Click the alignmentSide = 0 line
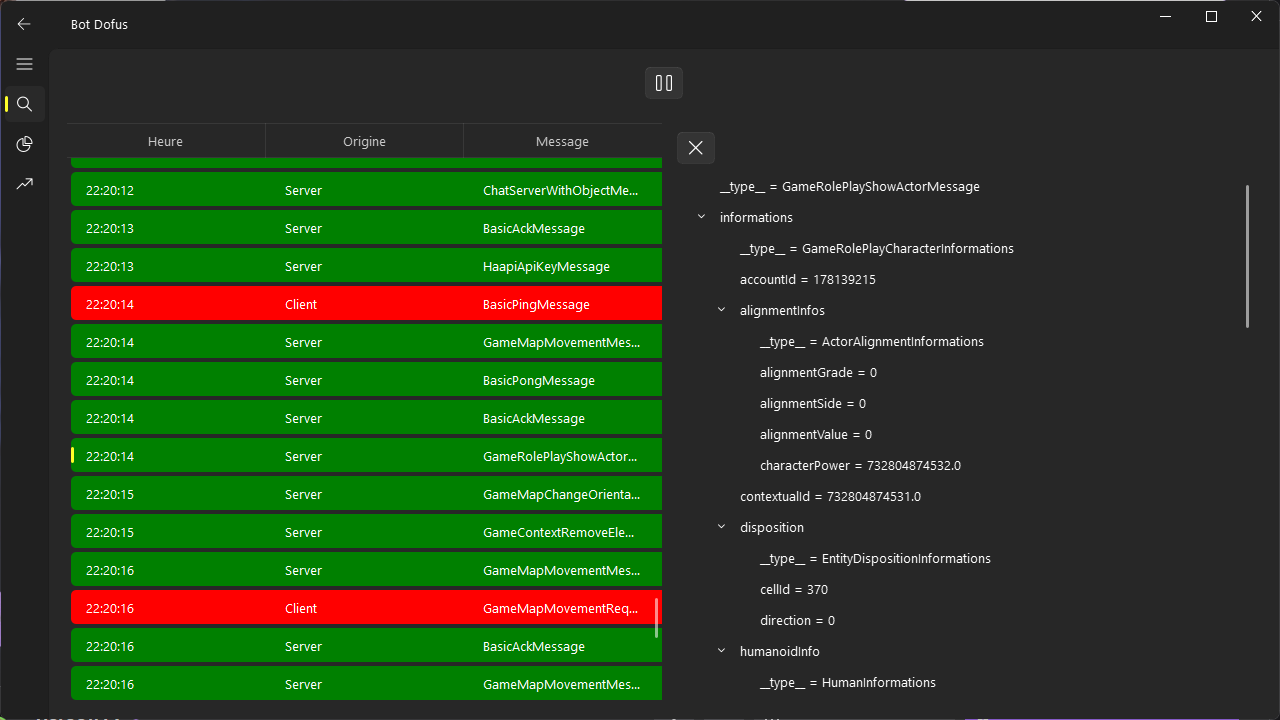The width and height of the screenshot is (1280, 720). click(813, 403)
